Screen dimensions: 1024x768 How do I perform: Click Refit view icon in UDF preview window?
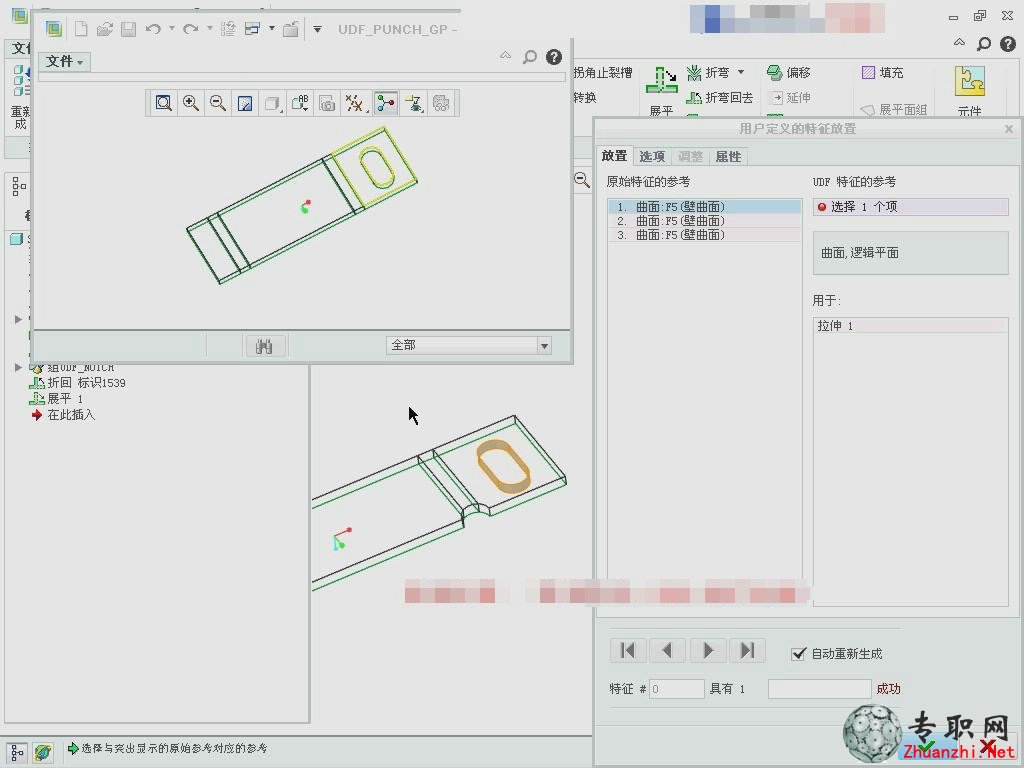point(163,103)
